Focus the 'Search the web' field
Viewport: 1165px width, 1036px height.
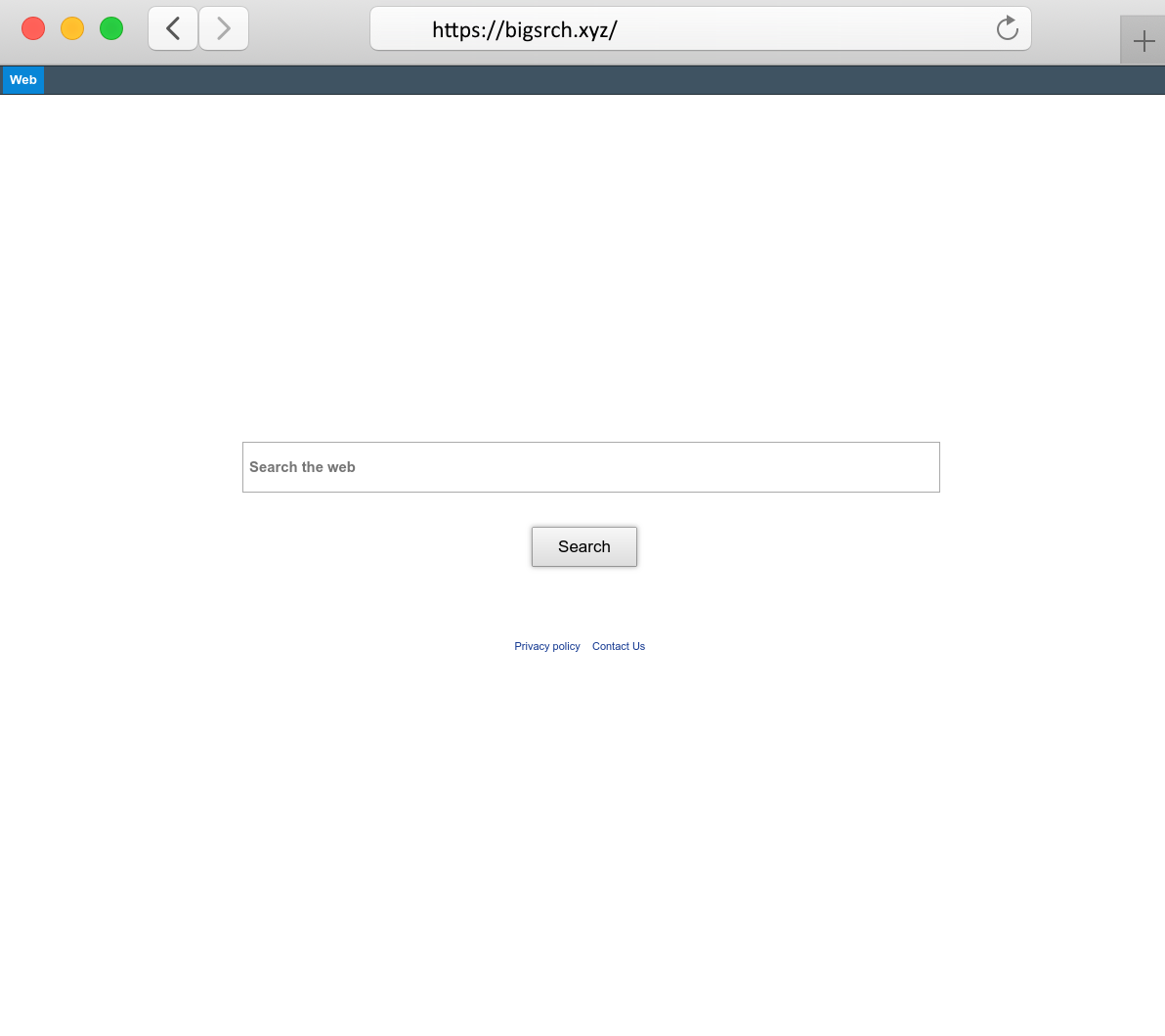[590, 467]
